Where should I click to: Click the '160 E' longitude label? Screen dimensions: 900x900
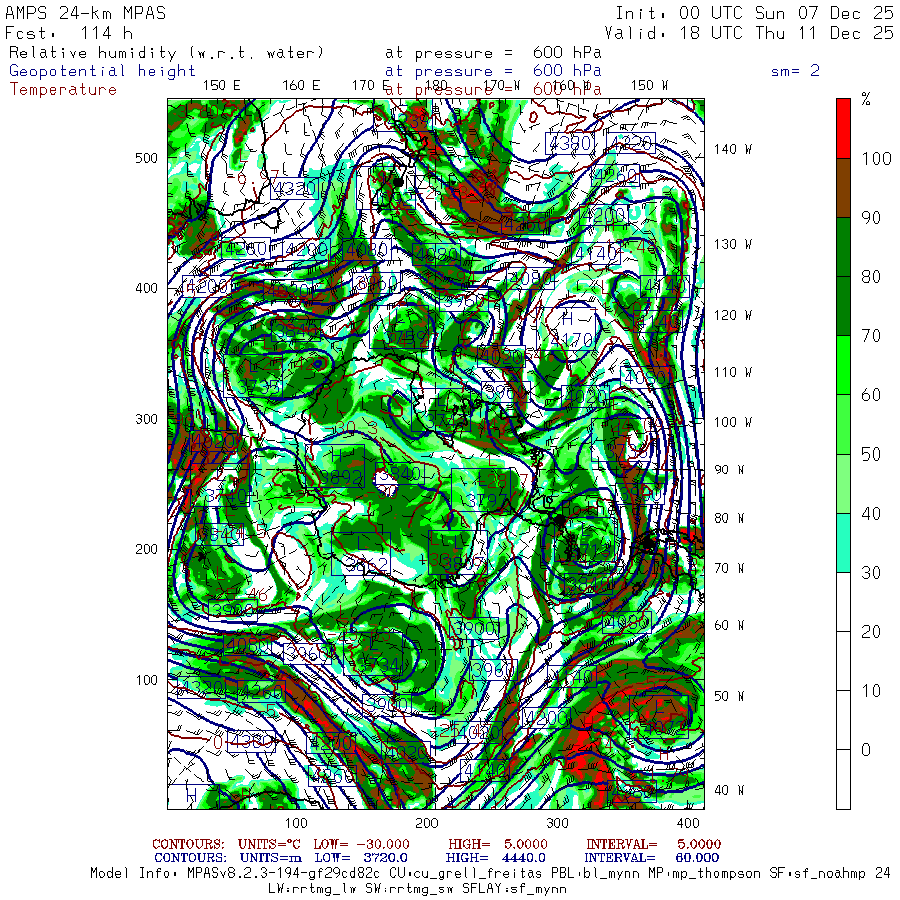[301, 86]
